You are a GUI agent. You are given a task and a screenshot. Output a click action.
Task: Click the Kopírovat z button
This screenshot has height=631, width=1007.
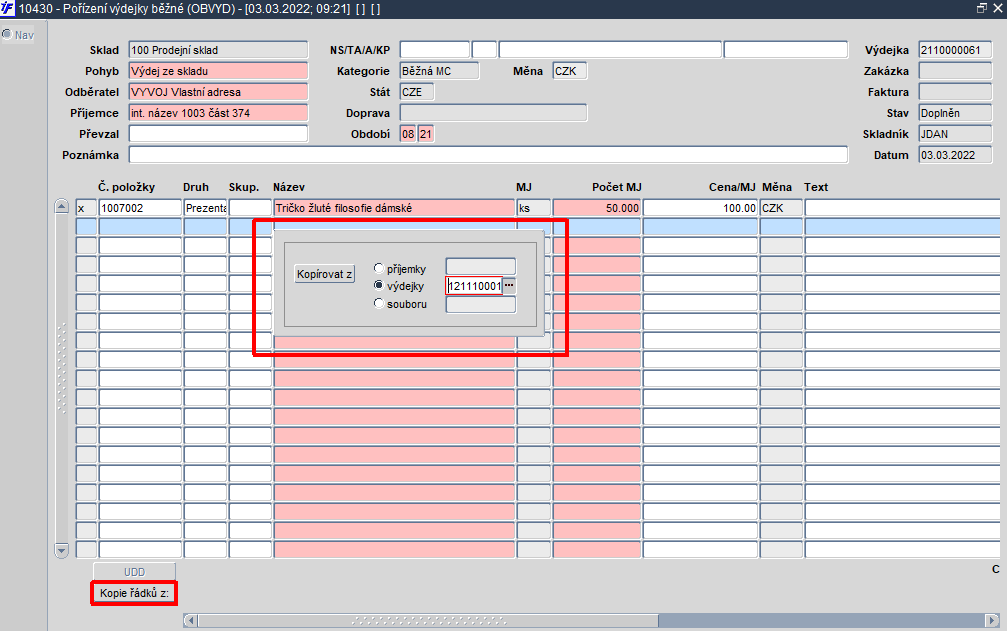(324, 274)
